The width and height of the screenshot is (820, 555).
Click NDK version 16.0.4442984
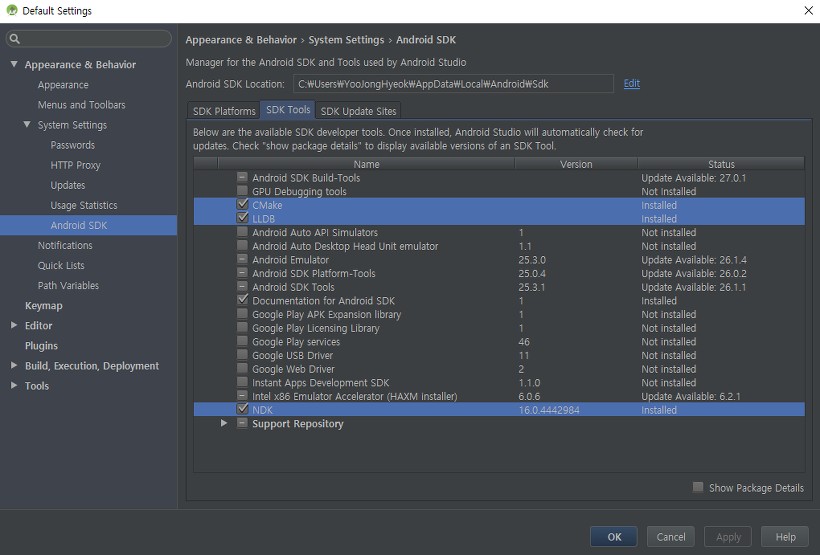coord(549,410)
